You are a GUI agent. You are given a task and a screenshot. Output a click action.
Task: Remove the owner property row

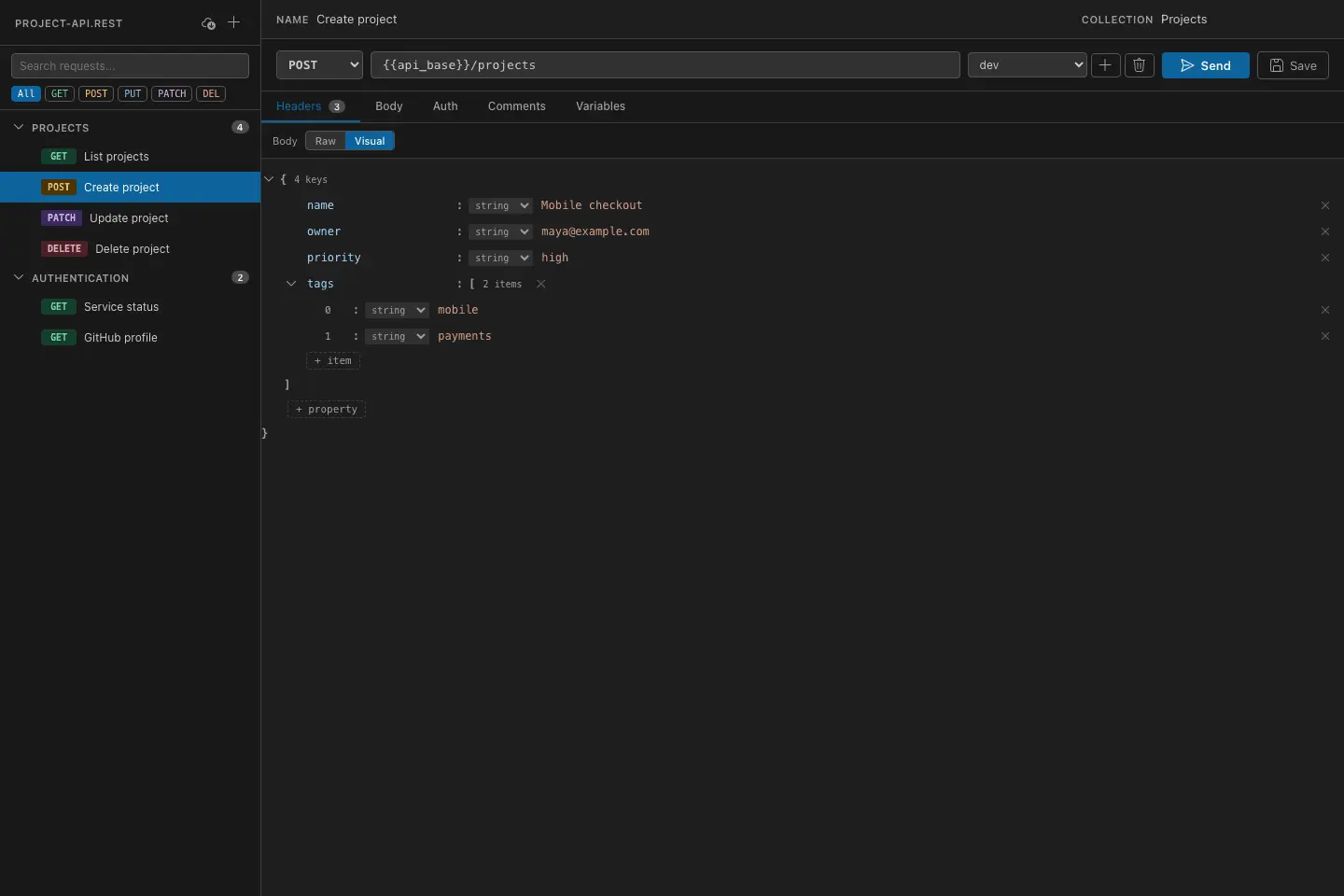click(x=1325, y=231)
